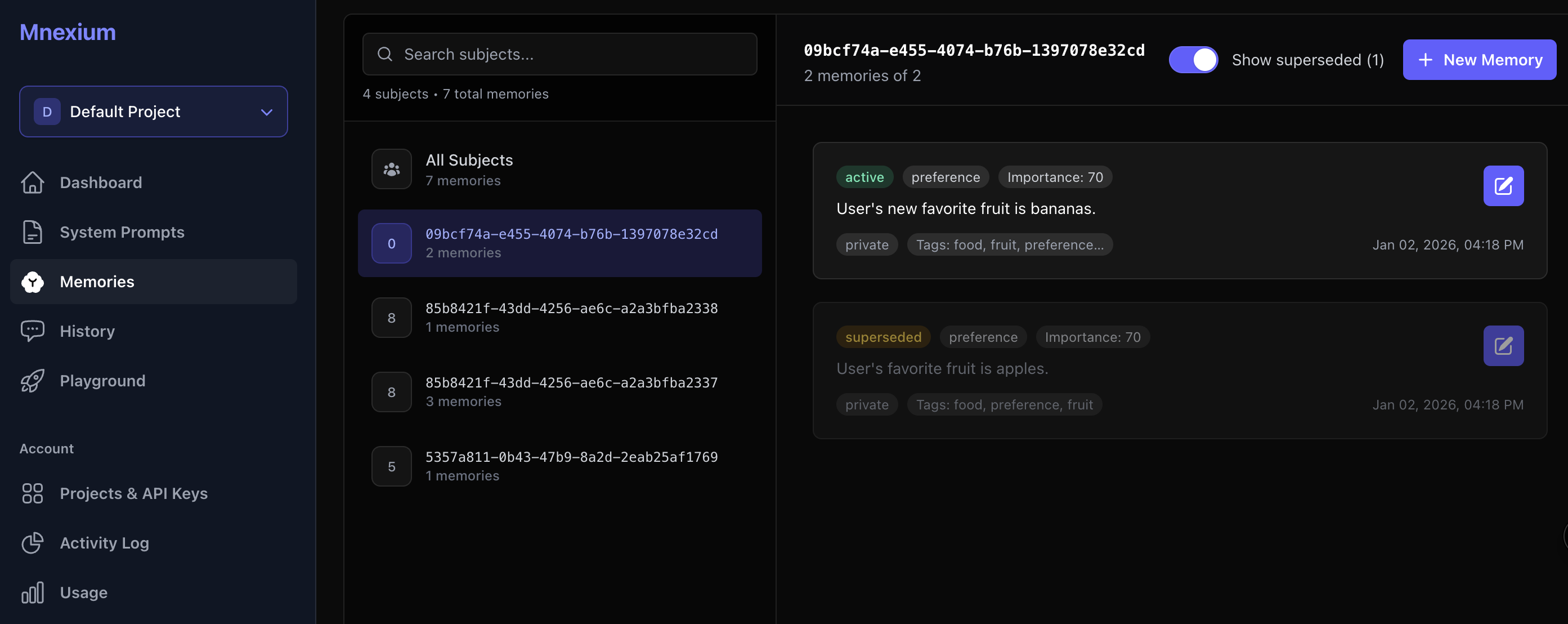
Task: Click the Playground rocket icon
Action: coord(33,380)
